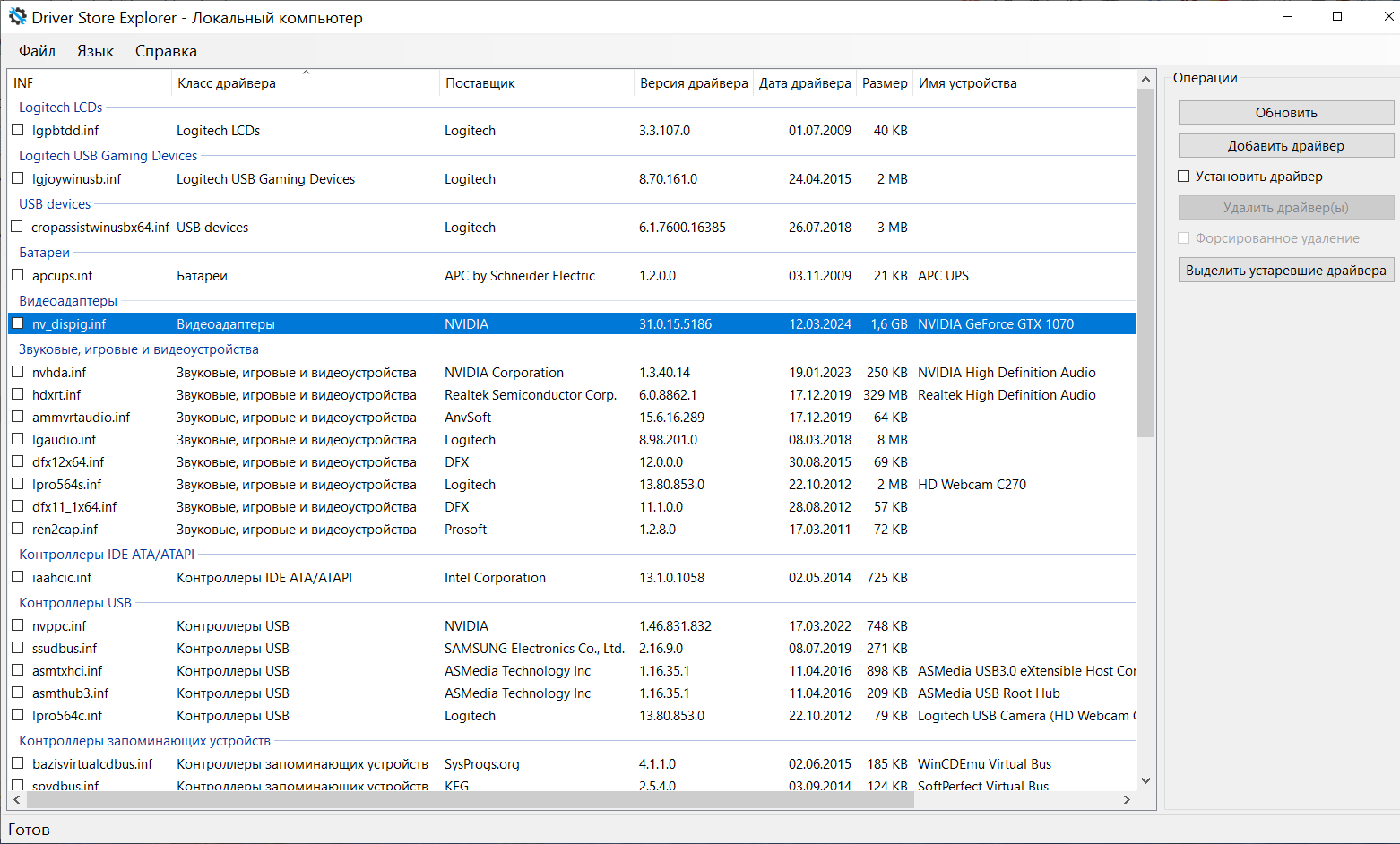Tick the checkbox for ssudbus.inf
The height and width of the screenshot is (844, 1400).
pyautogui.click(x=18, y=648)
